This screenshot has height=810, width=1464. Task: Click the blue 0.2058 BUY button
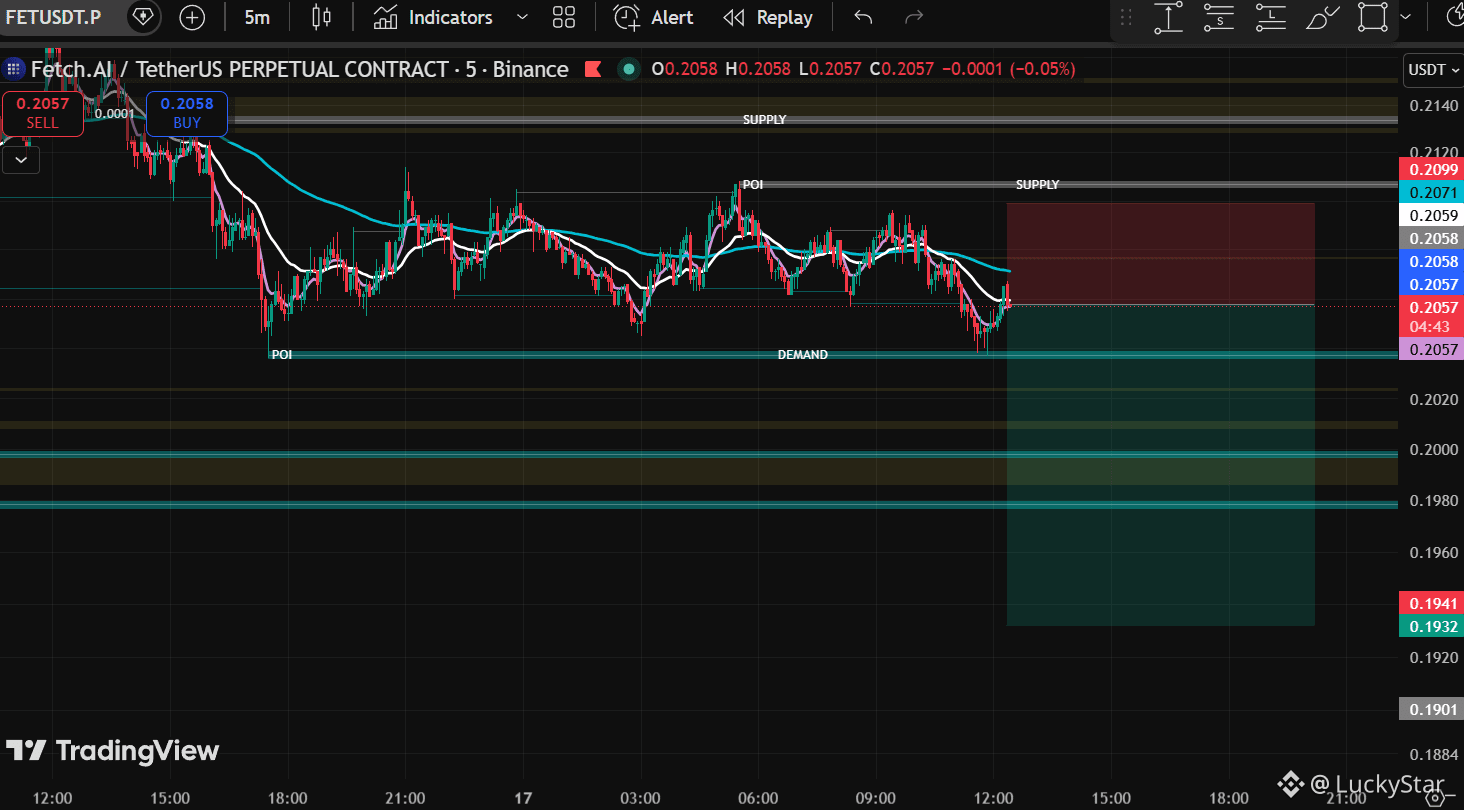click(x=187, y=113)
